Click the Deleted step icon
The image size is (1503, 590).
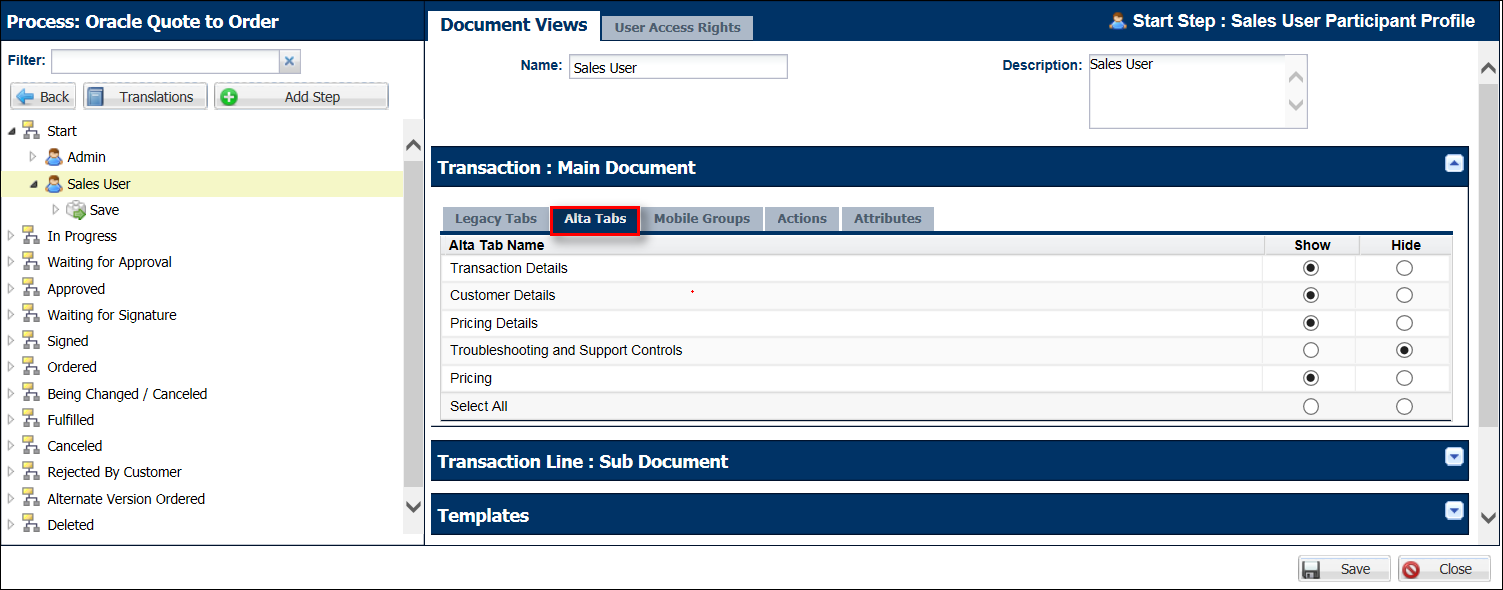[31, 525]
